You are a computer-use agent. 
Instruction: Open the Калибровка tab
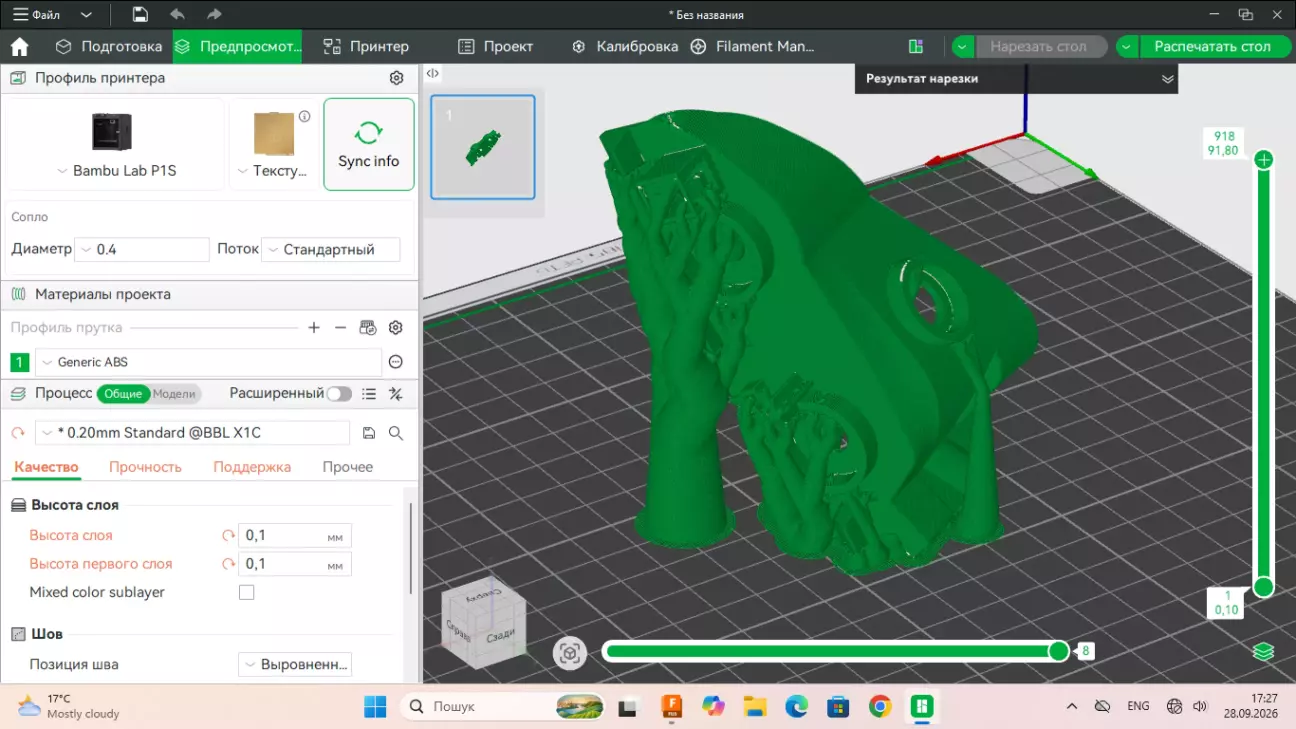tap(625, 47)
